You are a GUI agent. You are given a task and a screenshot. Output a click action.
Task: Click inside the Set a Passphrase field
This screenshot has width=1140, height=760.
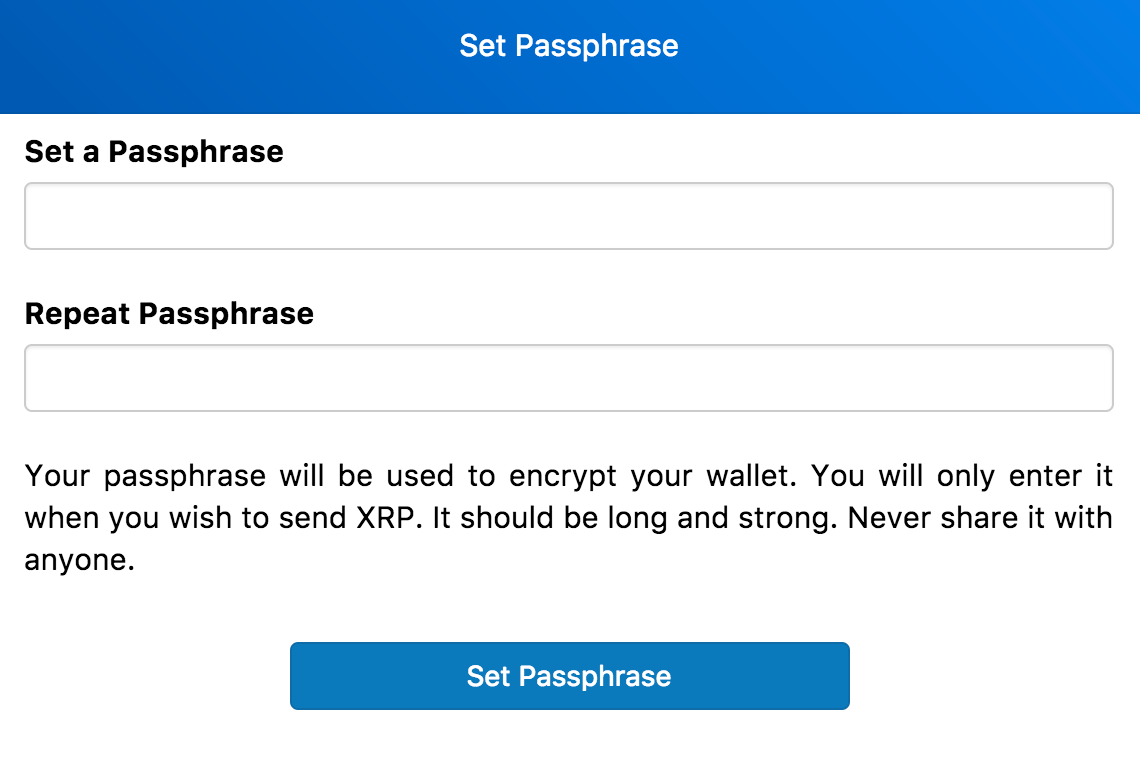[x=569, y=215]
